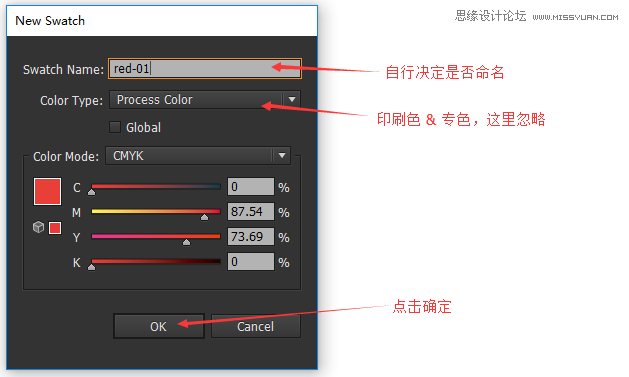Click the Y value field showing 73.69

(x=251, y=237)
